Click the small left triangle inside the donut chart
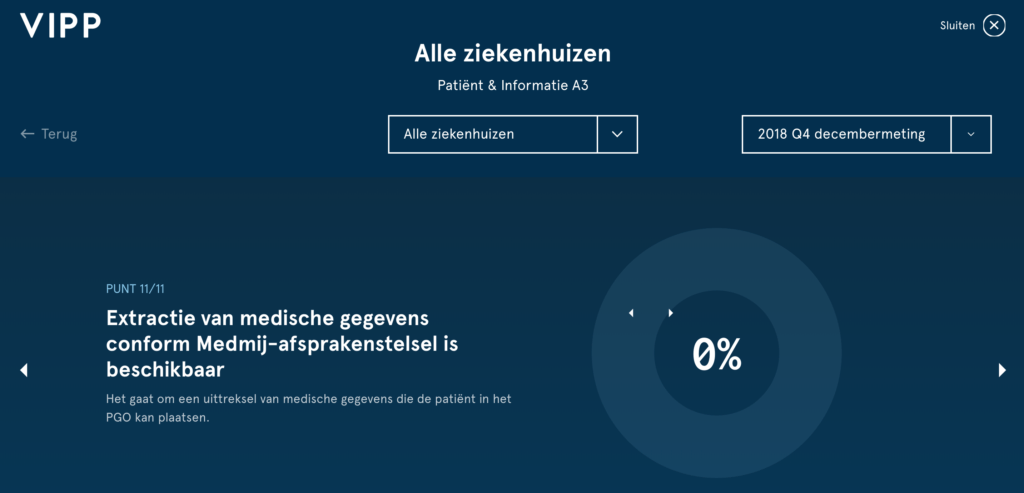Viewport: 1024px width, 493px height. (x=631, y=313)
